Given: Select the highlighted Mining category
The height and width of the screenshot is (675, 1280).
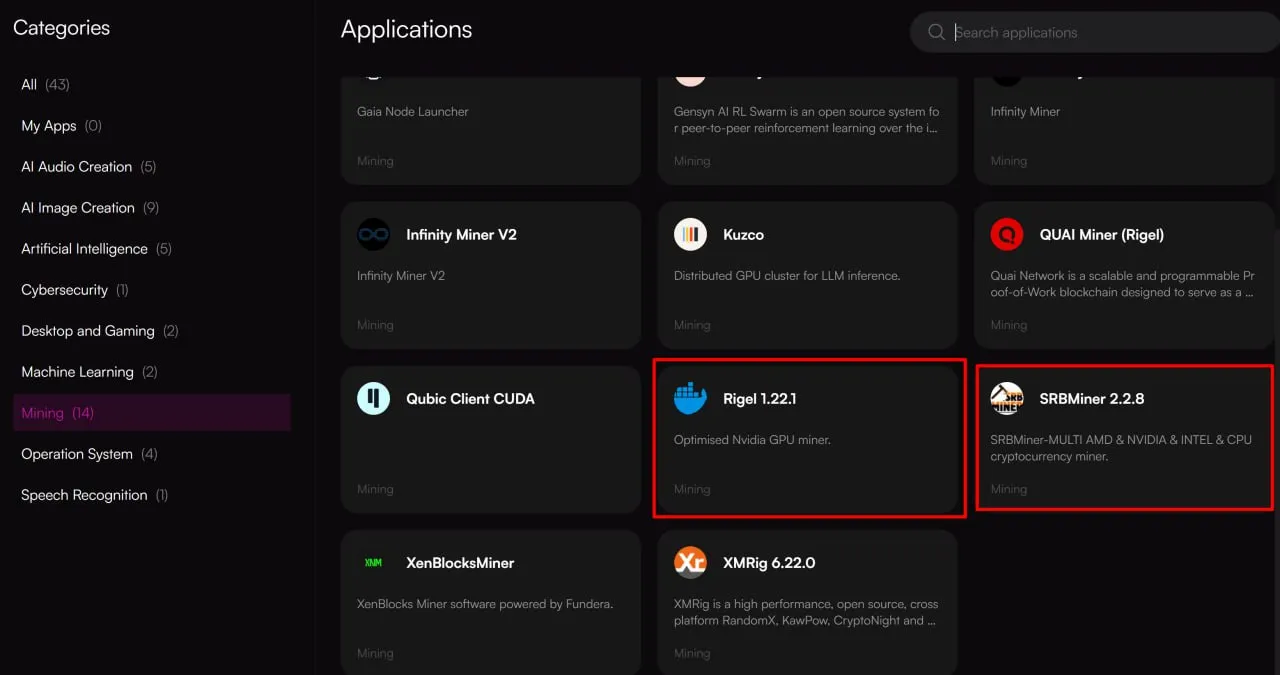Looking at the screenshot, I should pyautogui.click(x=152, y=413).
